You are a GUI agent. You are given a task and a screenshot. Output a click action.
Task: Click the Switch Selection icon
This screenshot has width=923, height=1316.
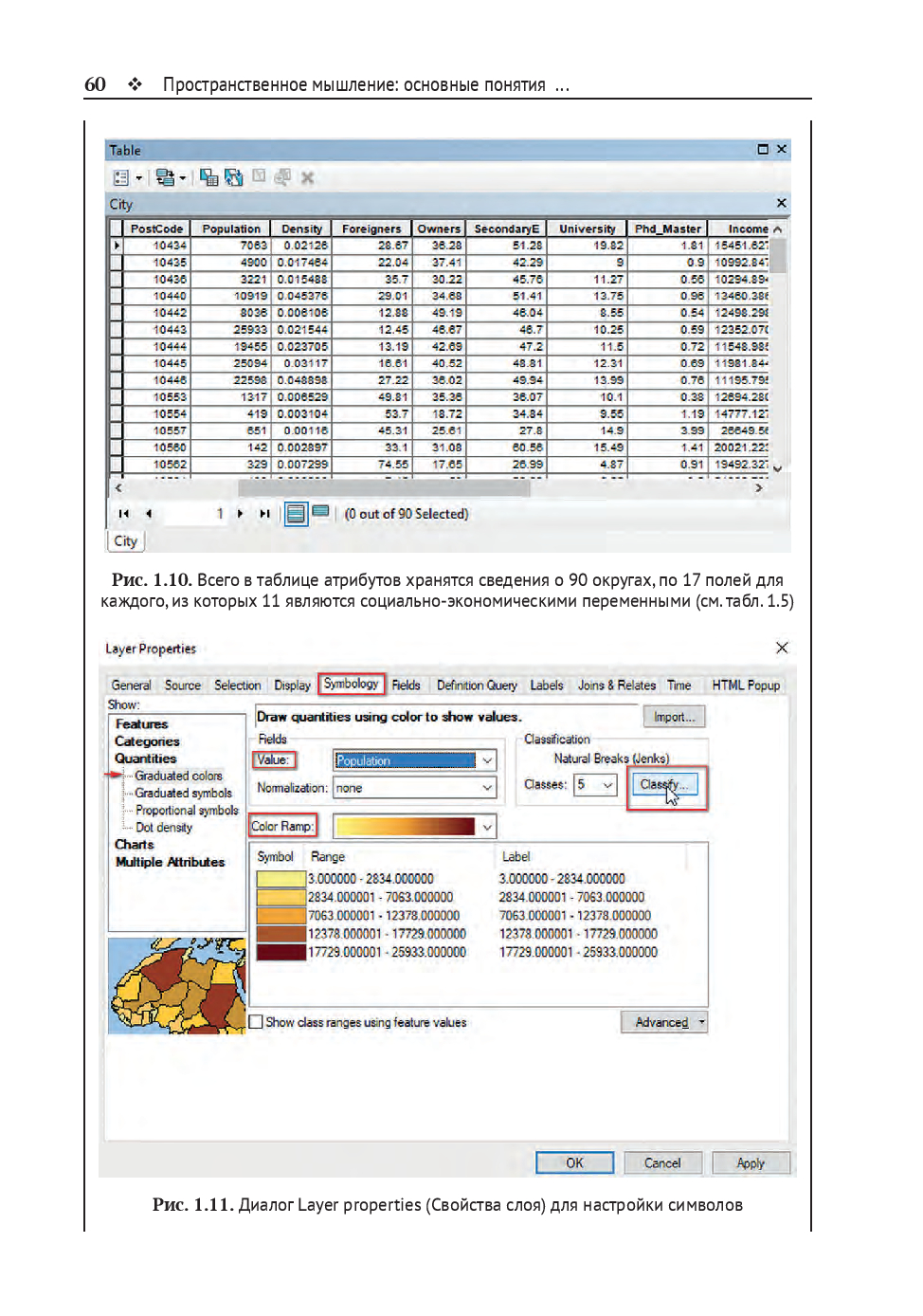point(233,177)
